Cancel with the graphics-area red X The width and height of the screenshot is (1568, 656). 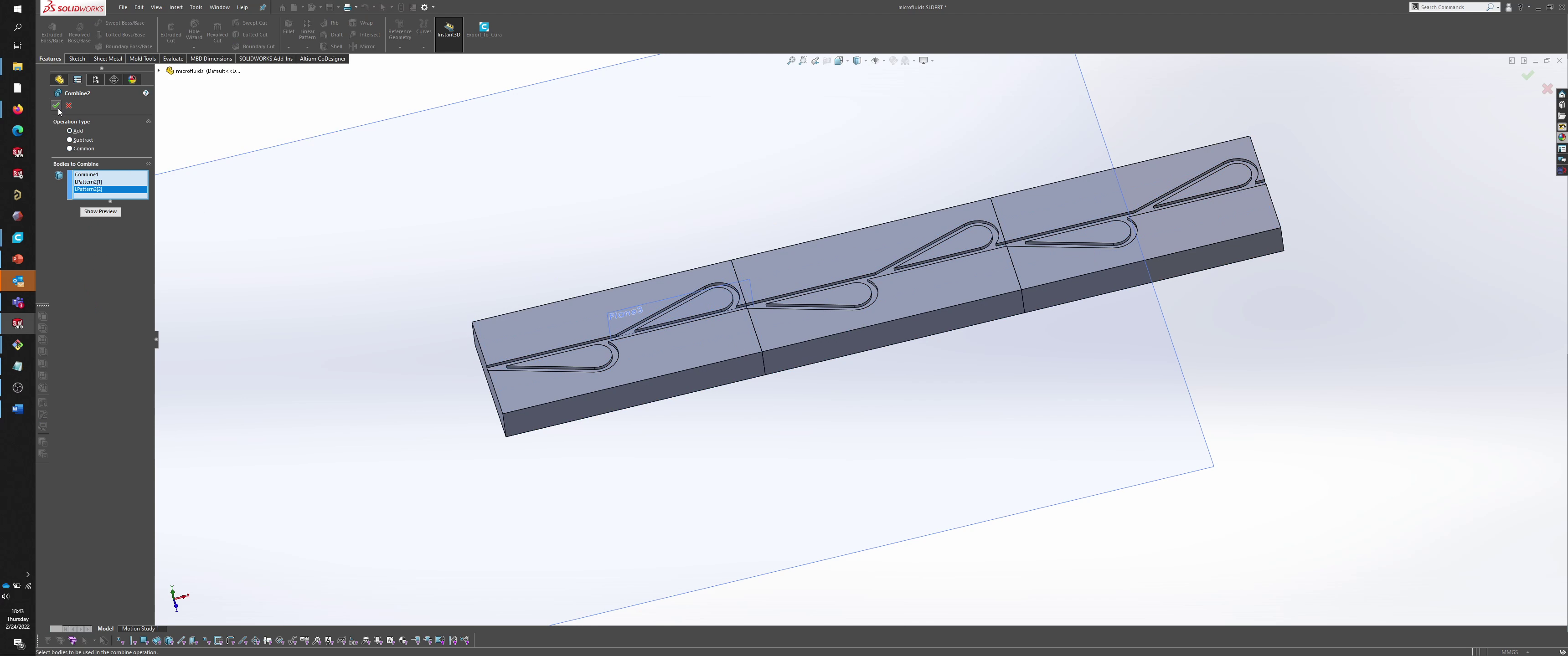(x=1547, y=89)
